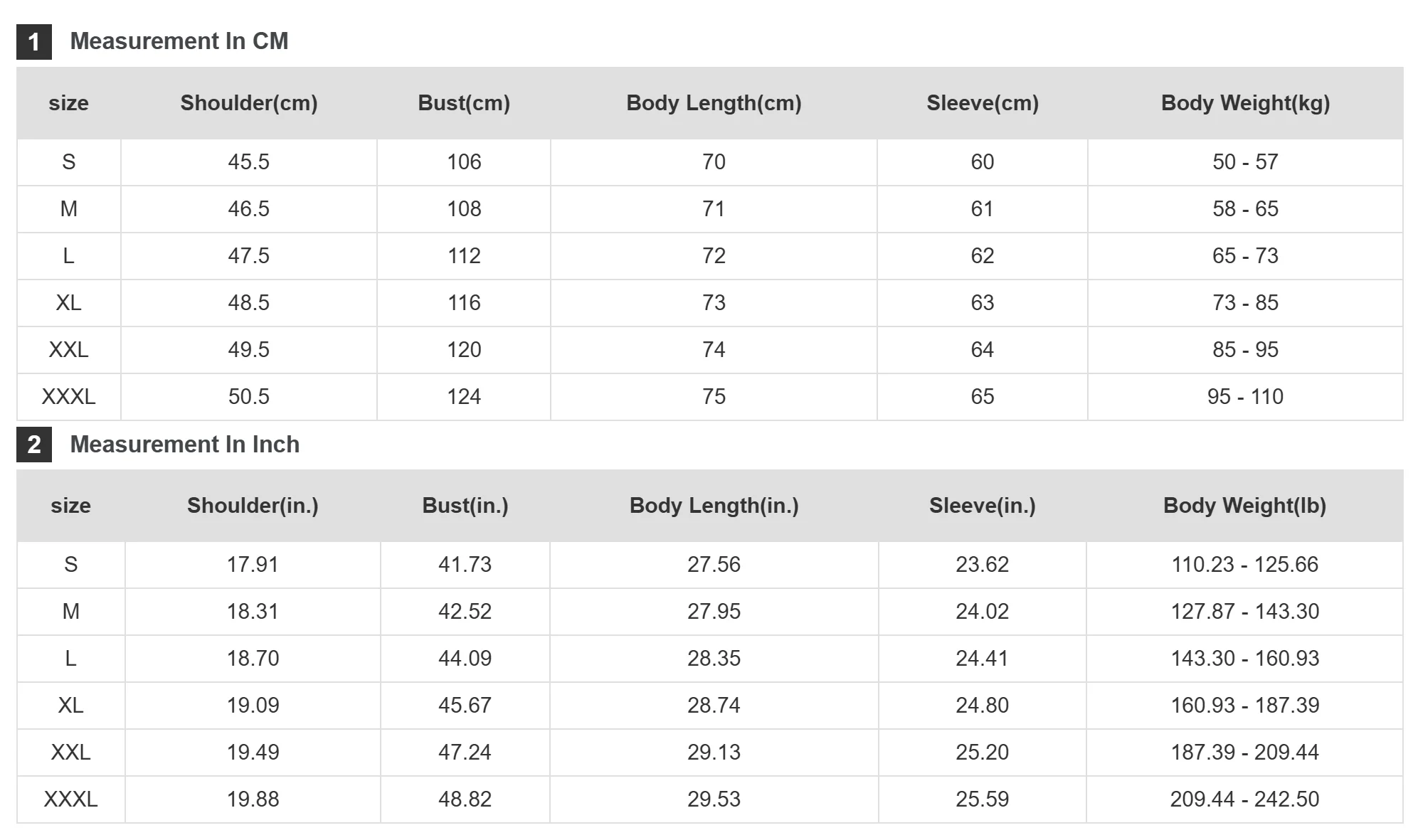
Task: Click the 45.5 shoulder value for size S
Action: pos(249,162)
